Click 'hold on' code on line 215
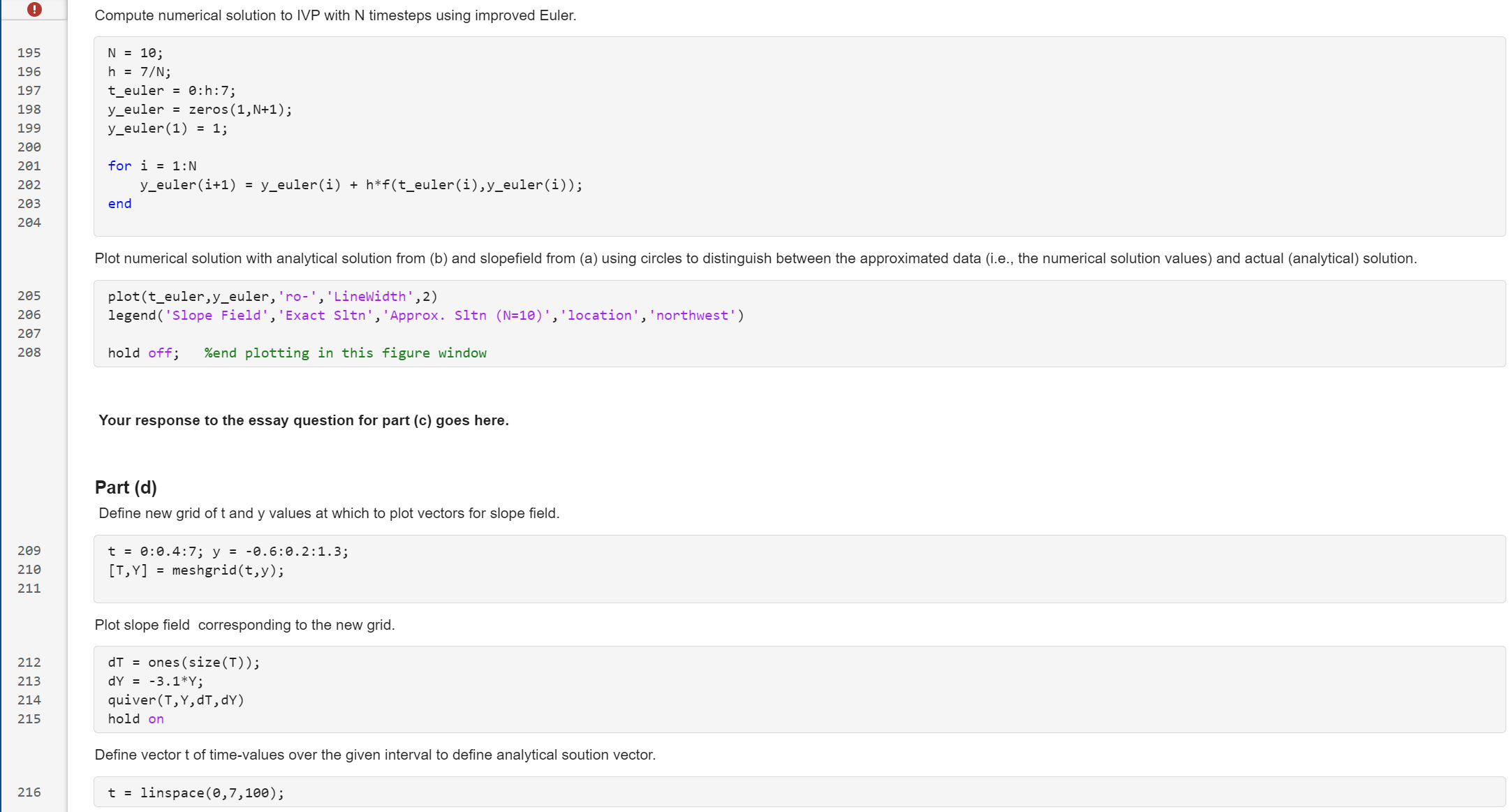1509x812 pixels. click(x=136, y=719)
